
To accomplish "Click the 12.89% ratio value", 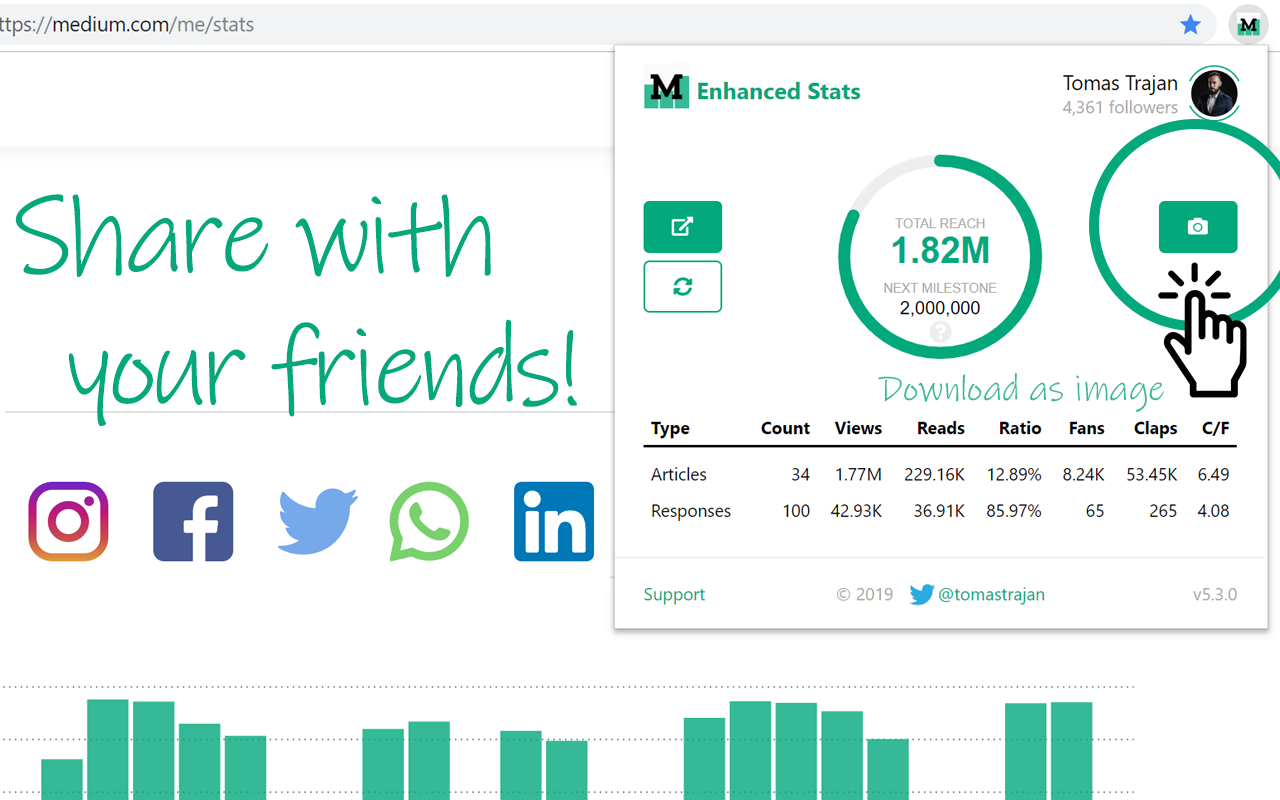I will point(1014,474).
